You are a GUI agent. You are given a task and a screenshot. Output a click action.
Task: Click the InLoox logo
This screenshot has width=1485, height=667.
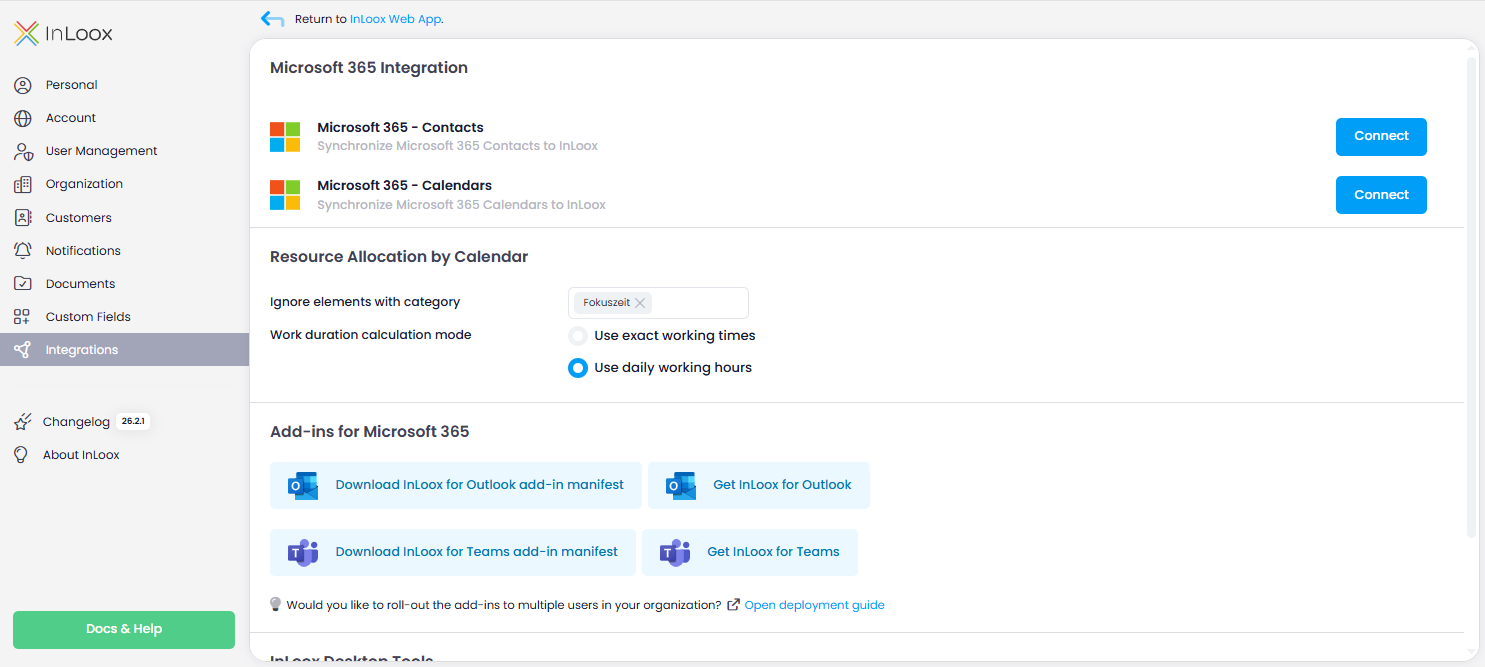coord(63,33)
